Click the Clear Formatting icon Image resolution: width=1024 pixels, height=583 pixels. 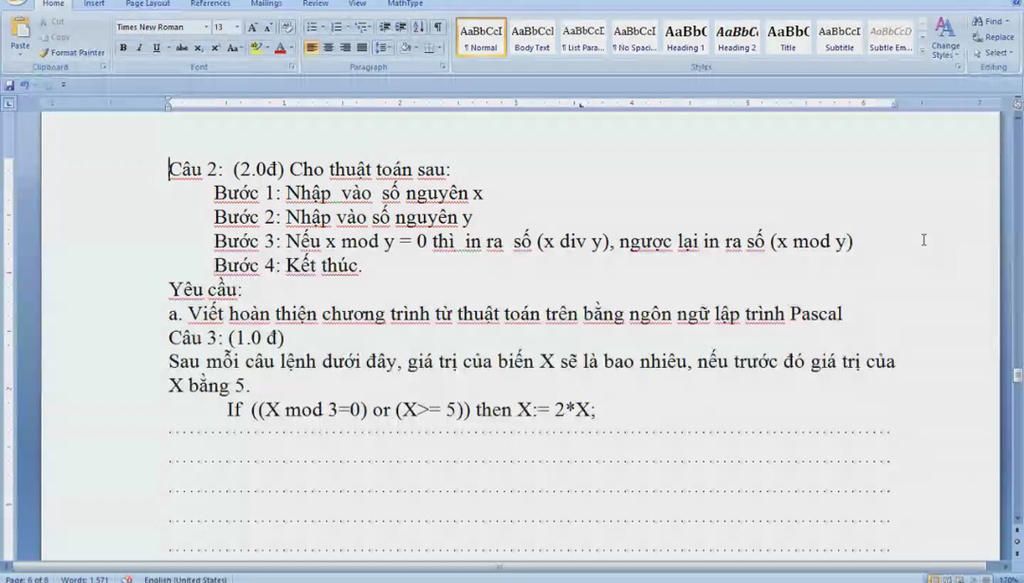tap(287, 27)
